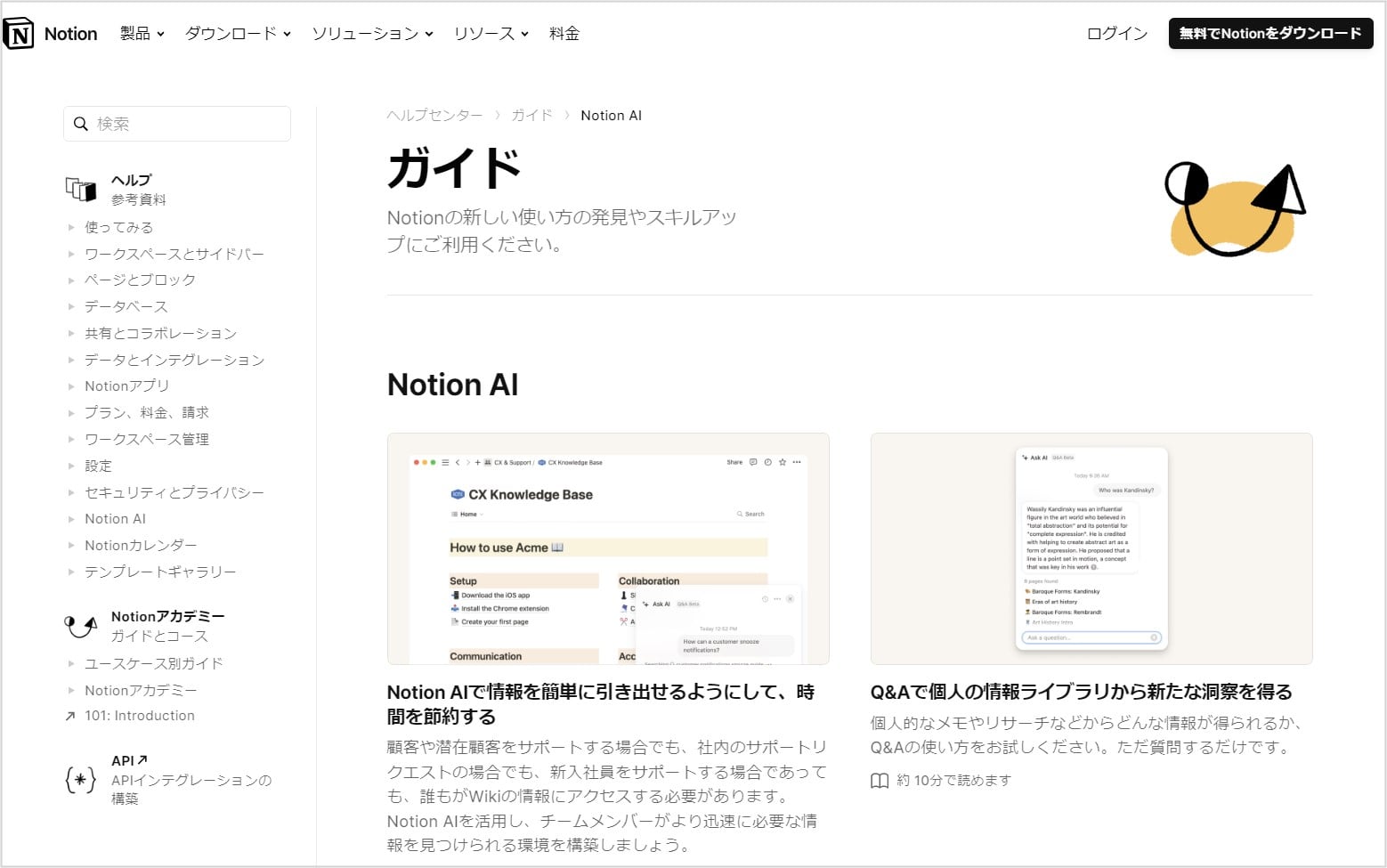Go to the 料金 page
This screenshot has height=868, width=1387.
click(x=564, y=34)
